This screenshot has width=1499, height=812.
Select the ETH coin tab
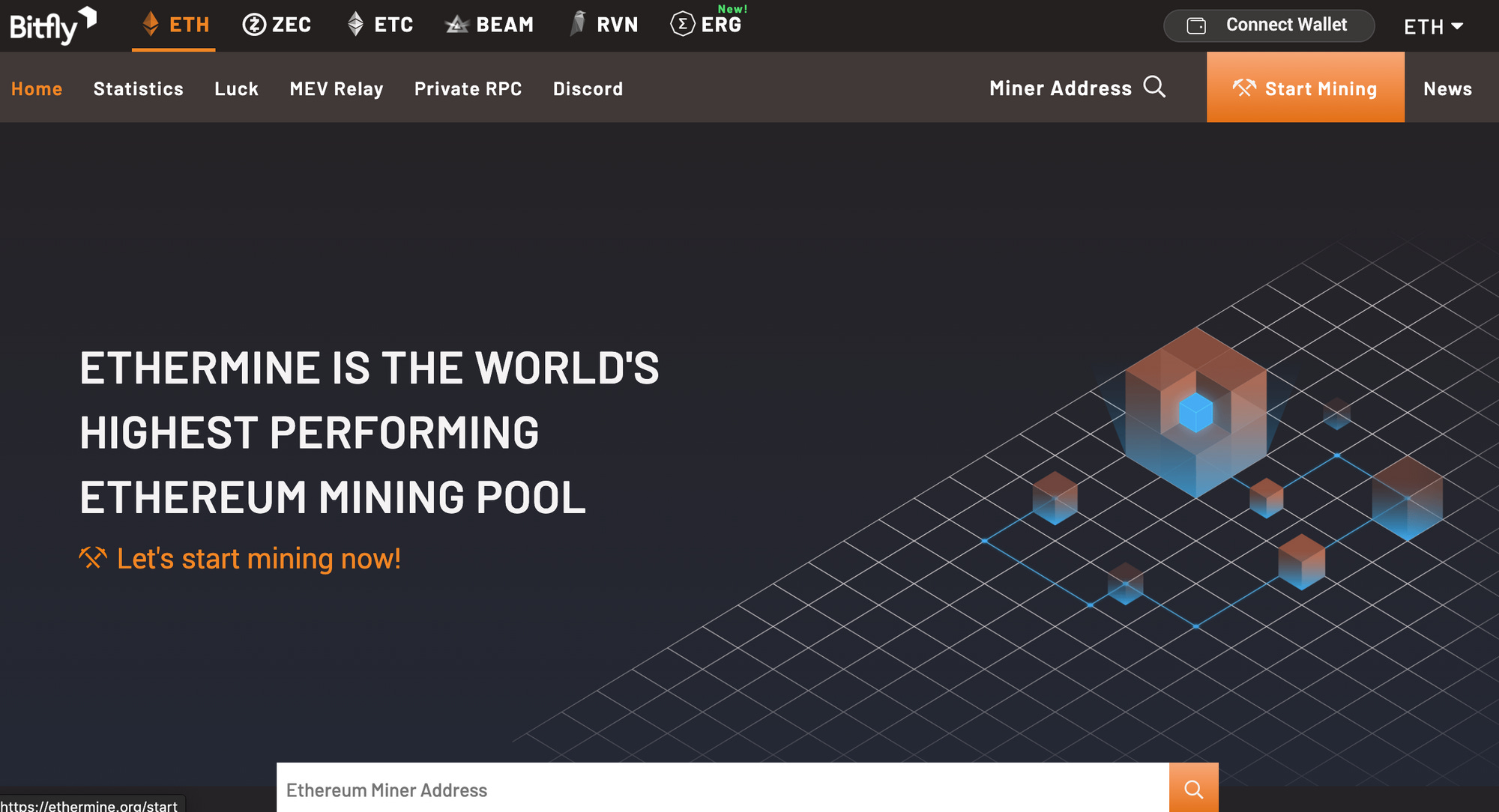[174, 25]
